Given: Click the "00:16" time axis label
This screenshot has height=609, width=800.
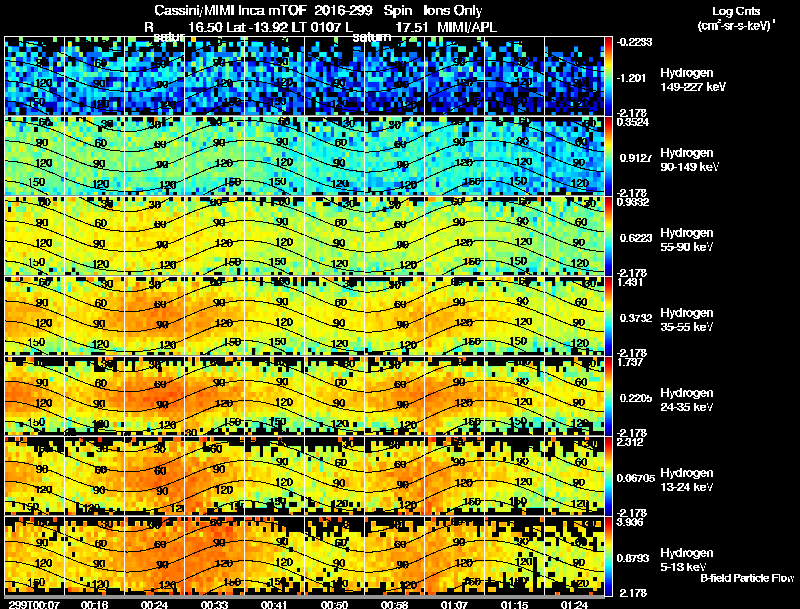Looking at the screenshot, I should (x=93, y=604).
